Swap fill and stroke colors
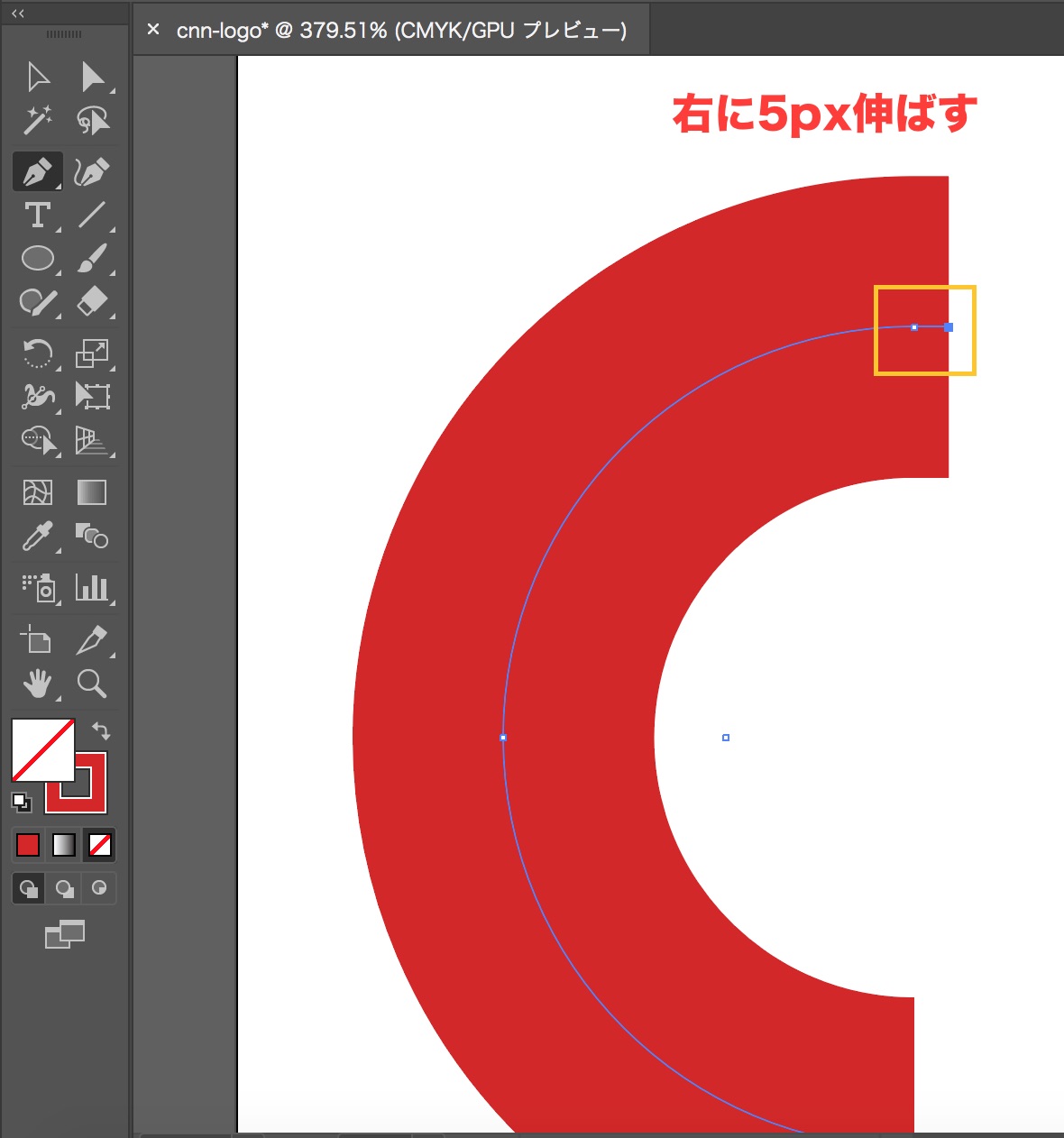 [x=101, y=731]
